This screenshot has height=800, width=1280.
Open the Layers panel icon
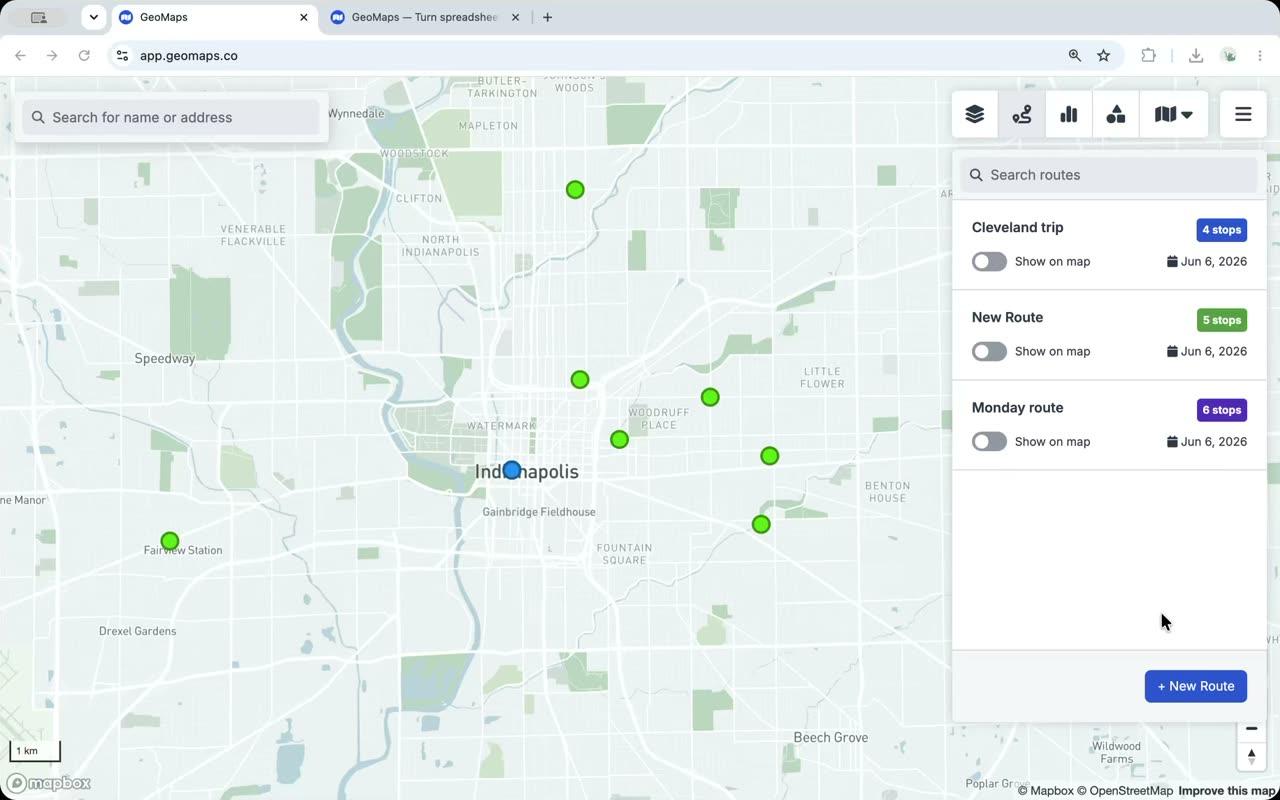pos(975,115)
